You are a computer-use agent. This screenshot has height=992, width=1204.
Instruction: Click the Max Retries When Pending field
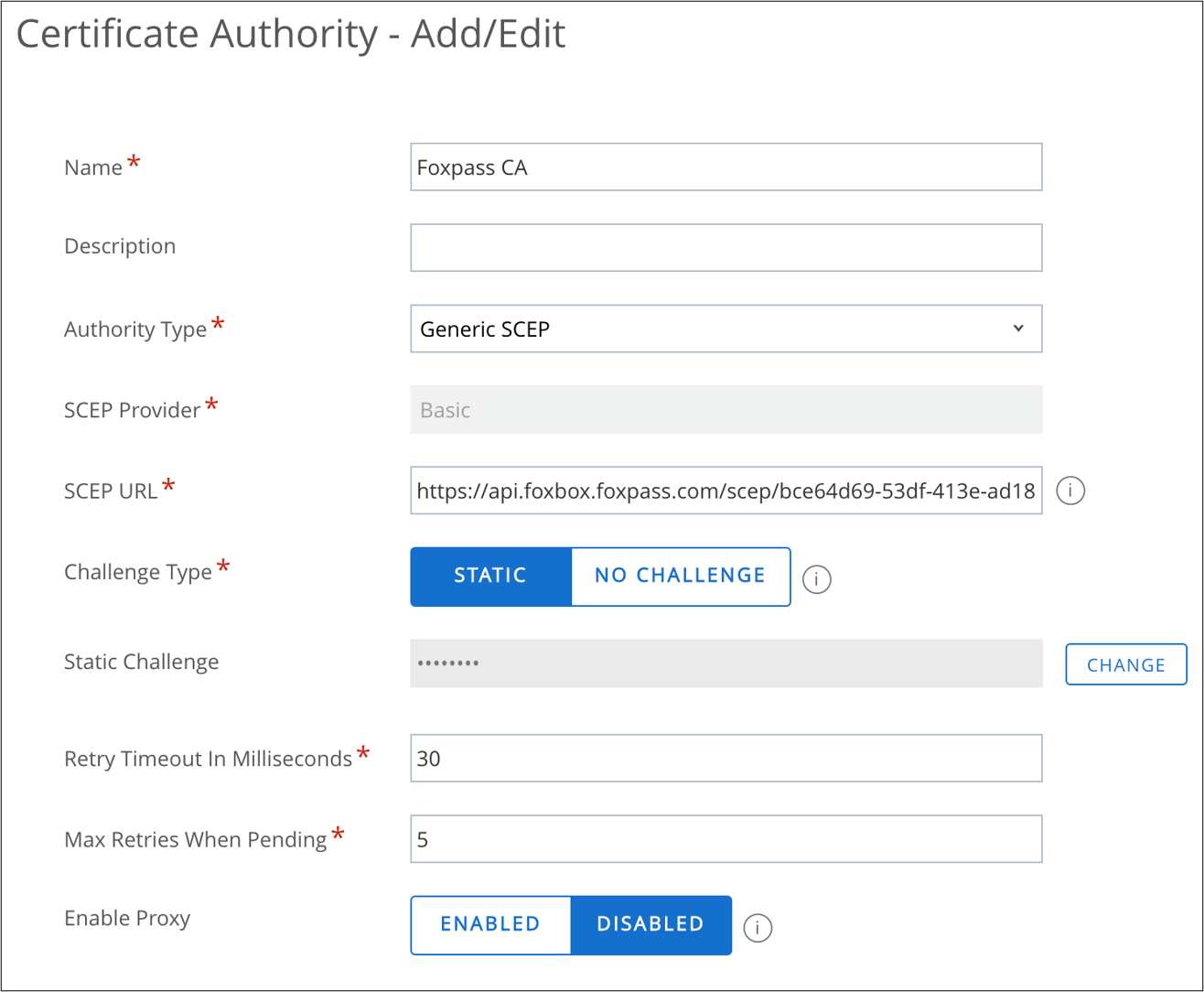click(x=726, y=839)
